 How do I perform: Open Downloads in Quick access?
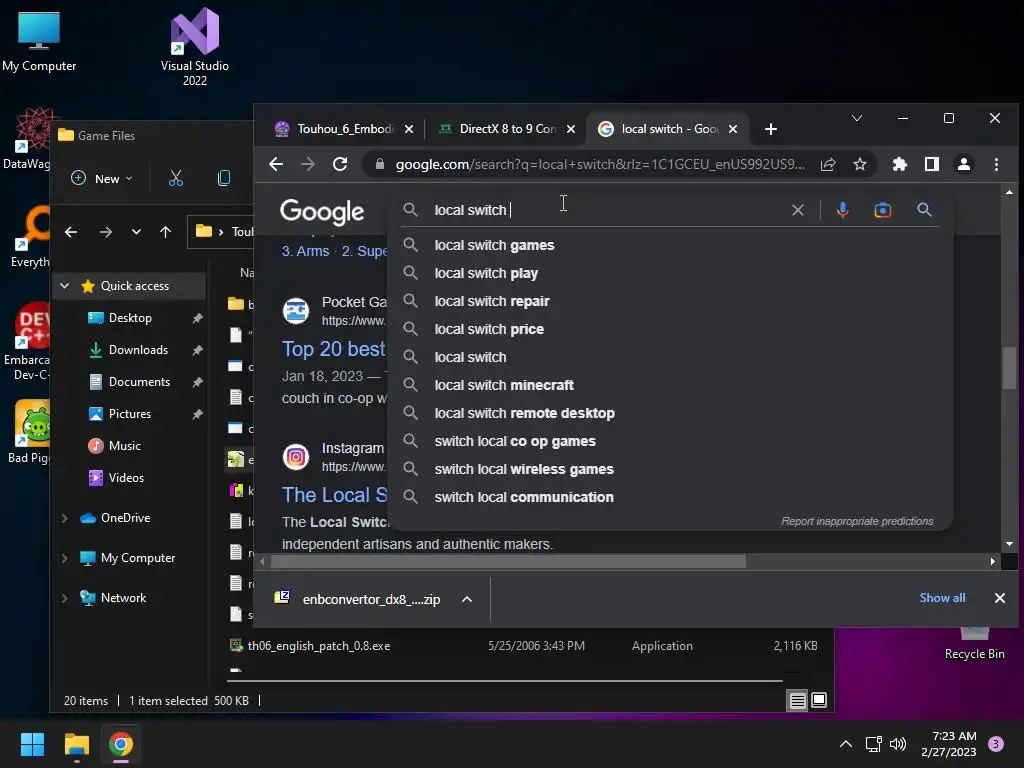tap(138, 350)
